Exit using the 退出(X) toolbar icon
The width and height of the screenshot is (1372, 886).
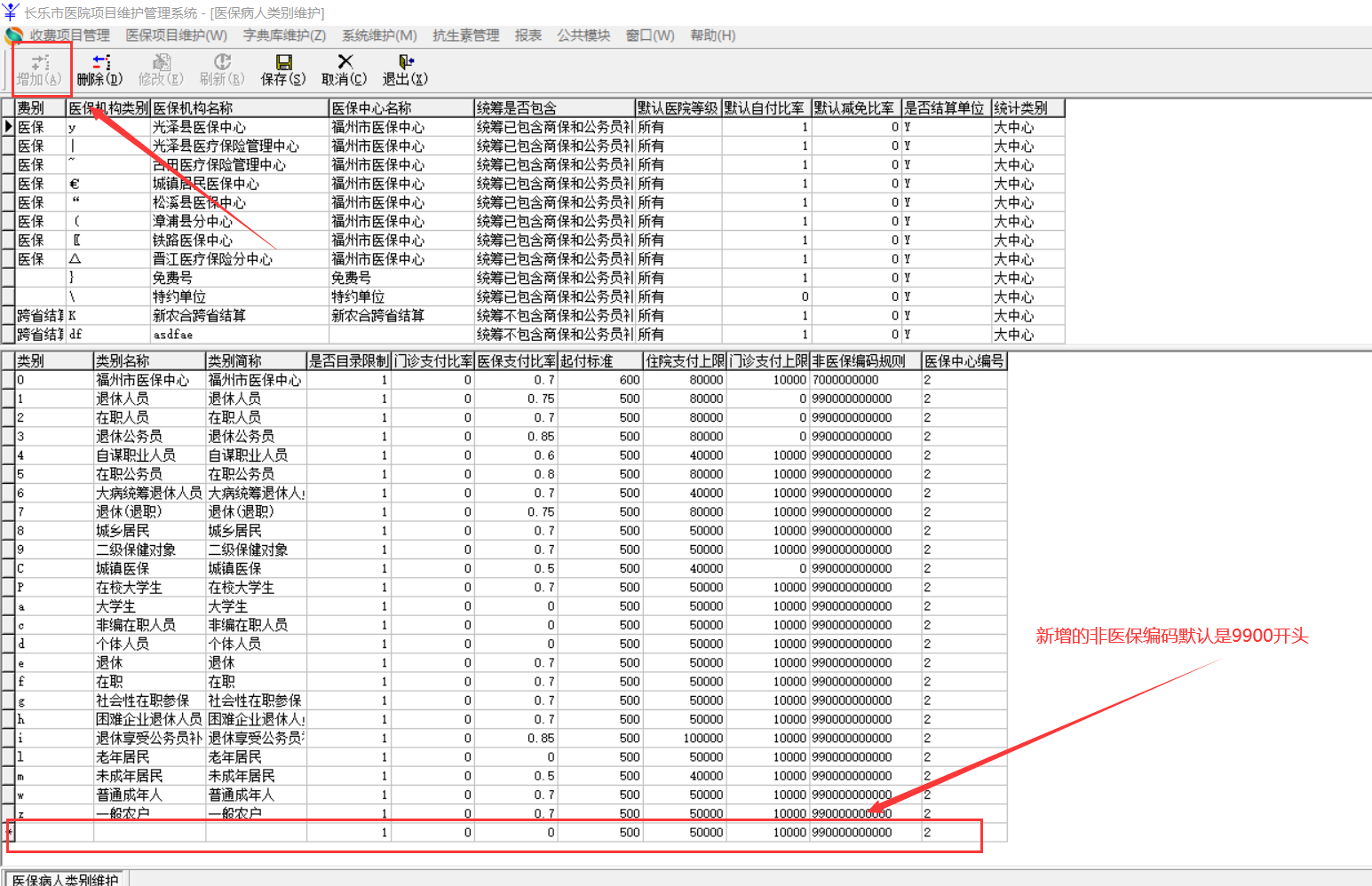406,70
